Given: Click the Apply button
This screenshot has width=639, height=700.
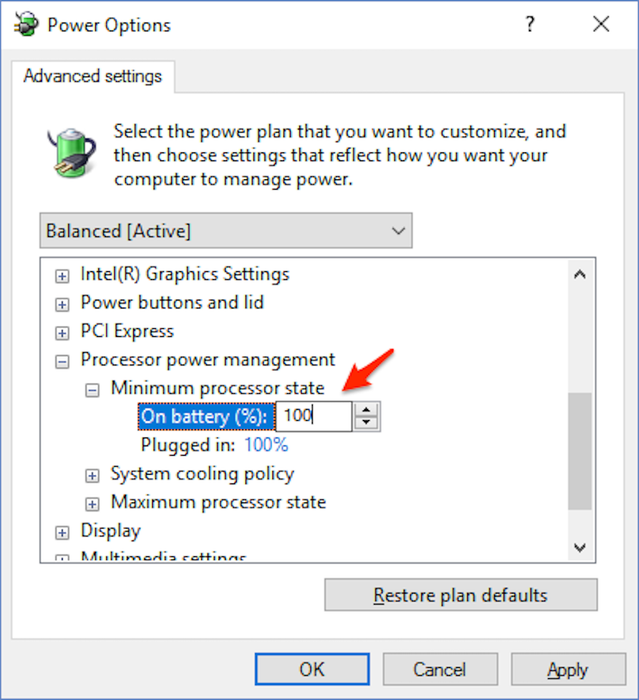Looking at the screenshot, I should 567,669.
